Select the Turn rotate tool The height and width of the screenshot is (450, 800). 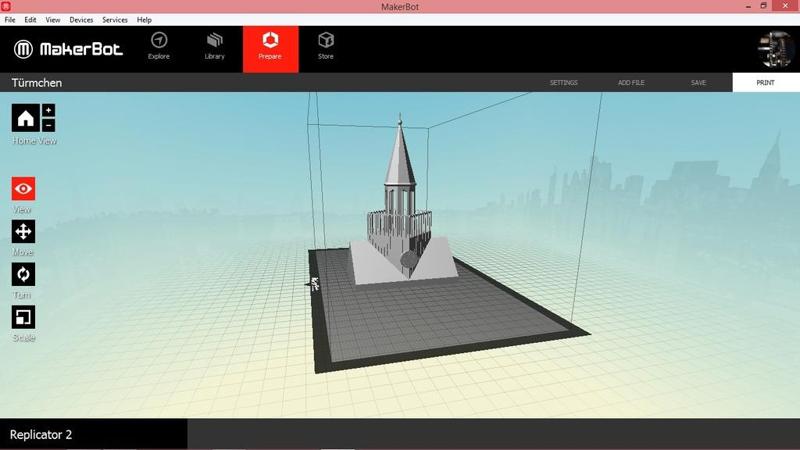click(x=24, y=275)
